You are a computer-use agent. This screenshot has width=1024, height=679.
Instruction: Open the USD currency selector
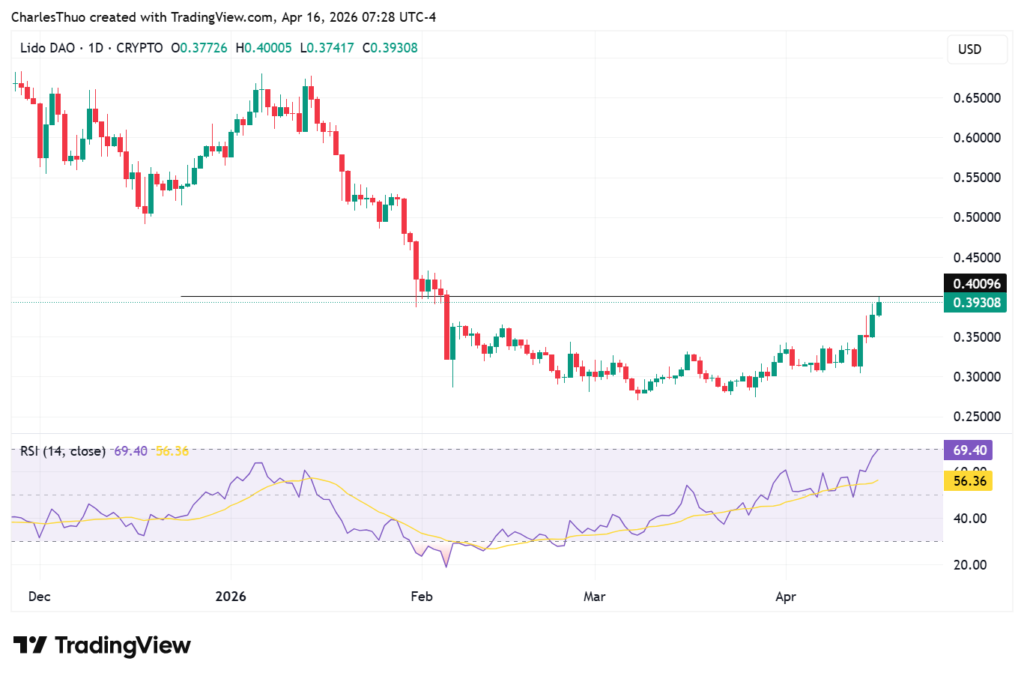click(976, 48)
